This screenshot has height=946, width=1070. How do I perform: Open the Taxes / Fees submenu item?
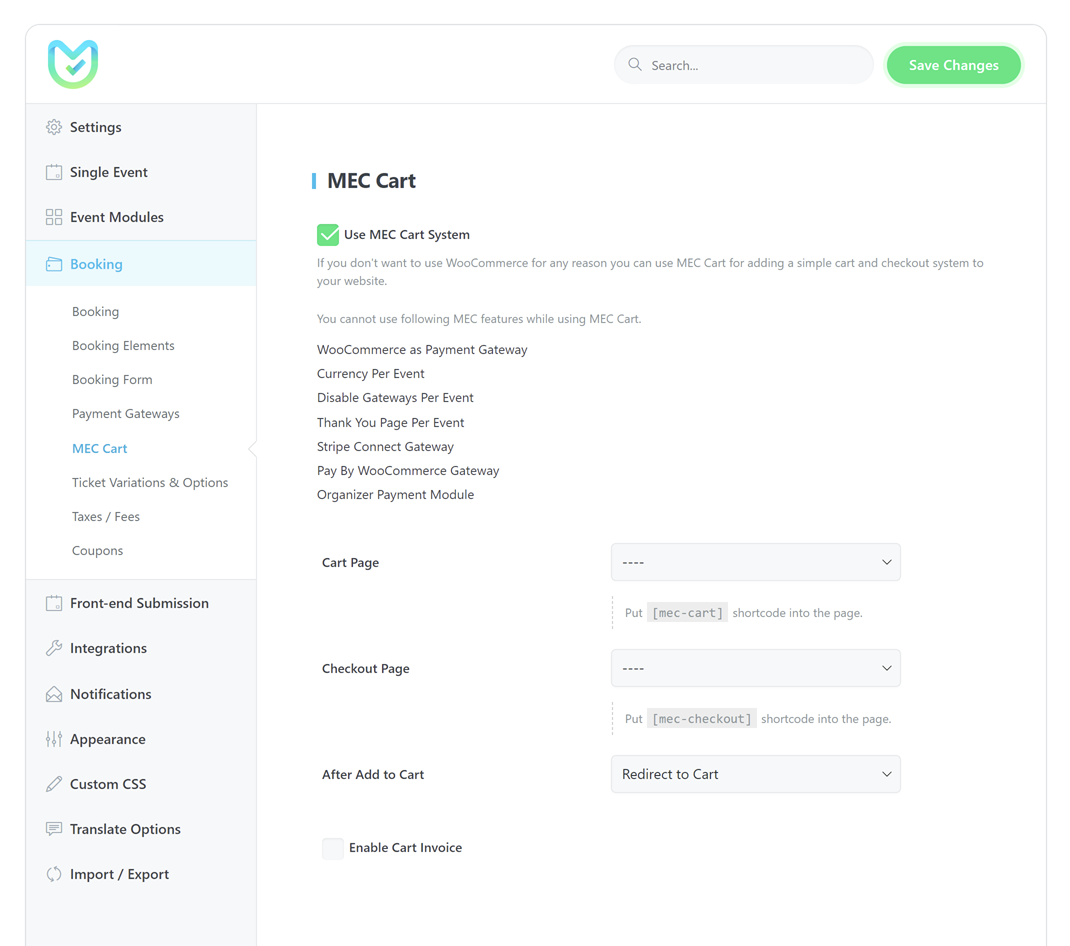[106, 517]
